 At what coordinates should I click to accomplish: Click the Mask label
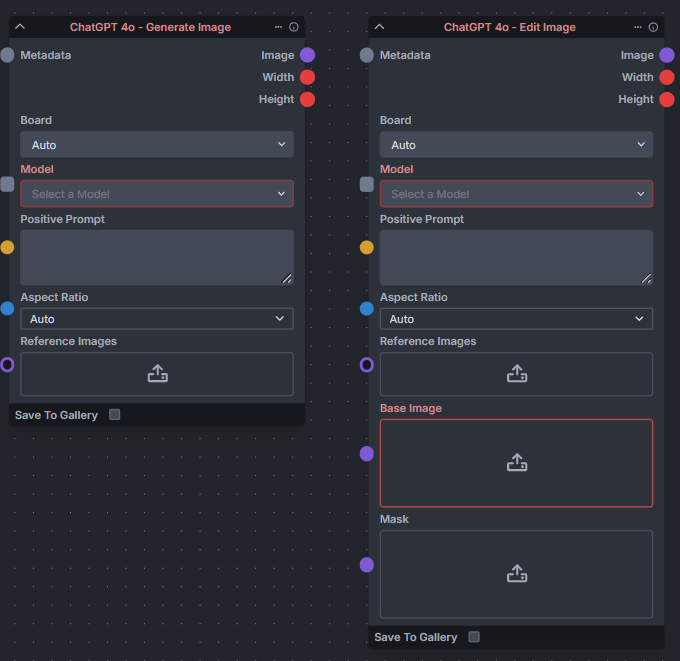(x=394, y=519)
